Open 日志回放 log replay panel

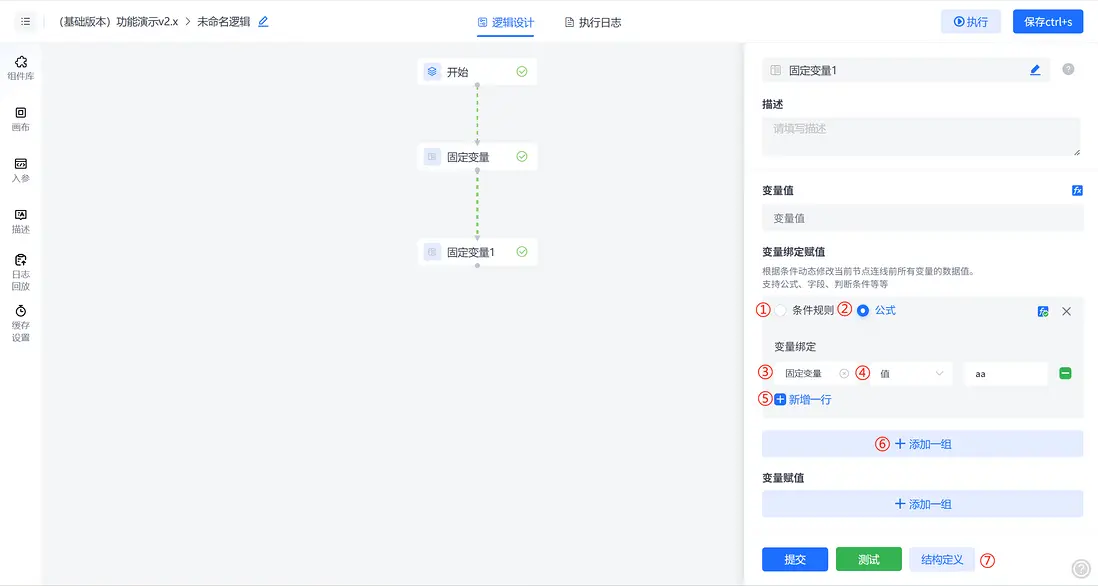(21, 270)
